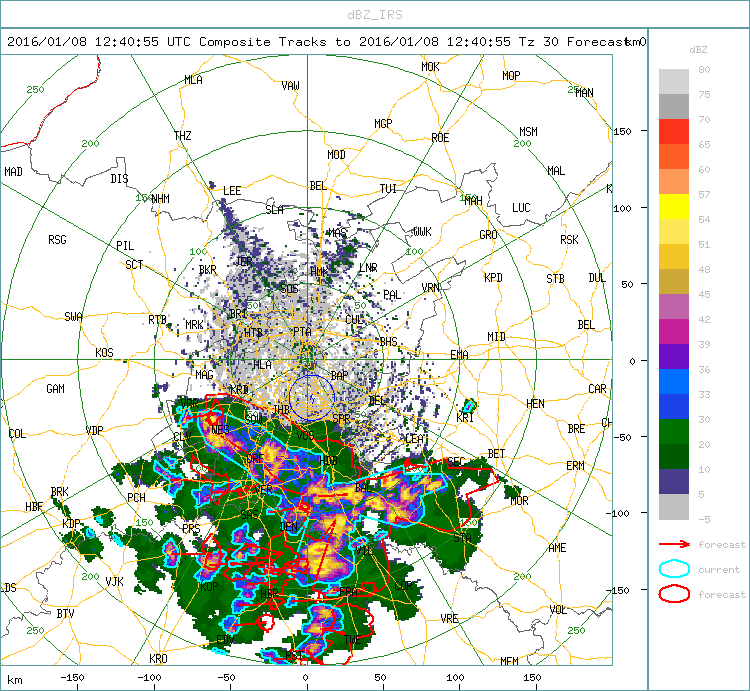Click the MOP station label
Screen dimensions: 750x691
click(x=511, y=76)
